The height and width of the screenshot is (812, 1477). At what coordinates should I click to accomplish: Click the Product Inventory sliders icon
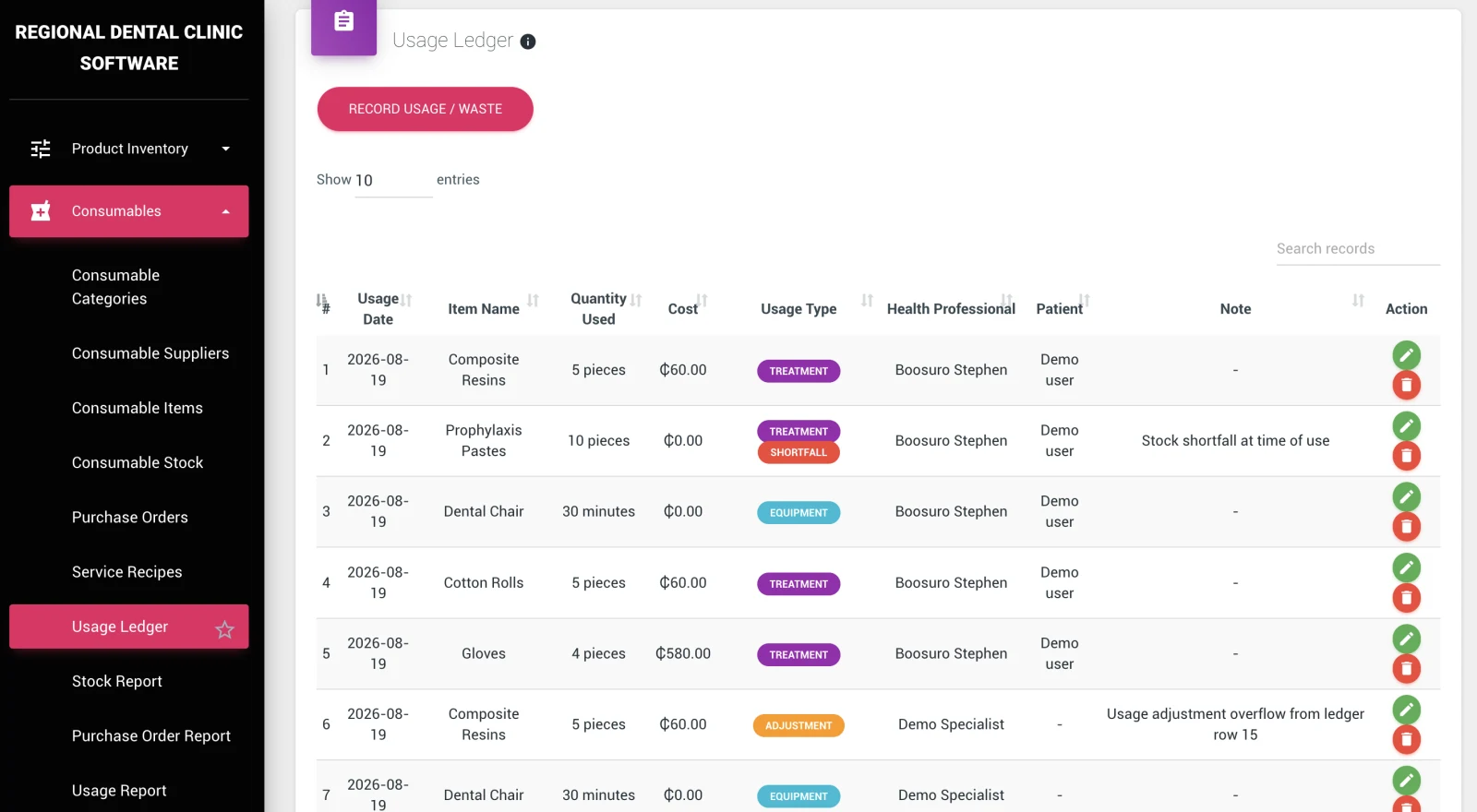(41, 149)
